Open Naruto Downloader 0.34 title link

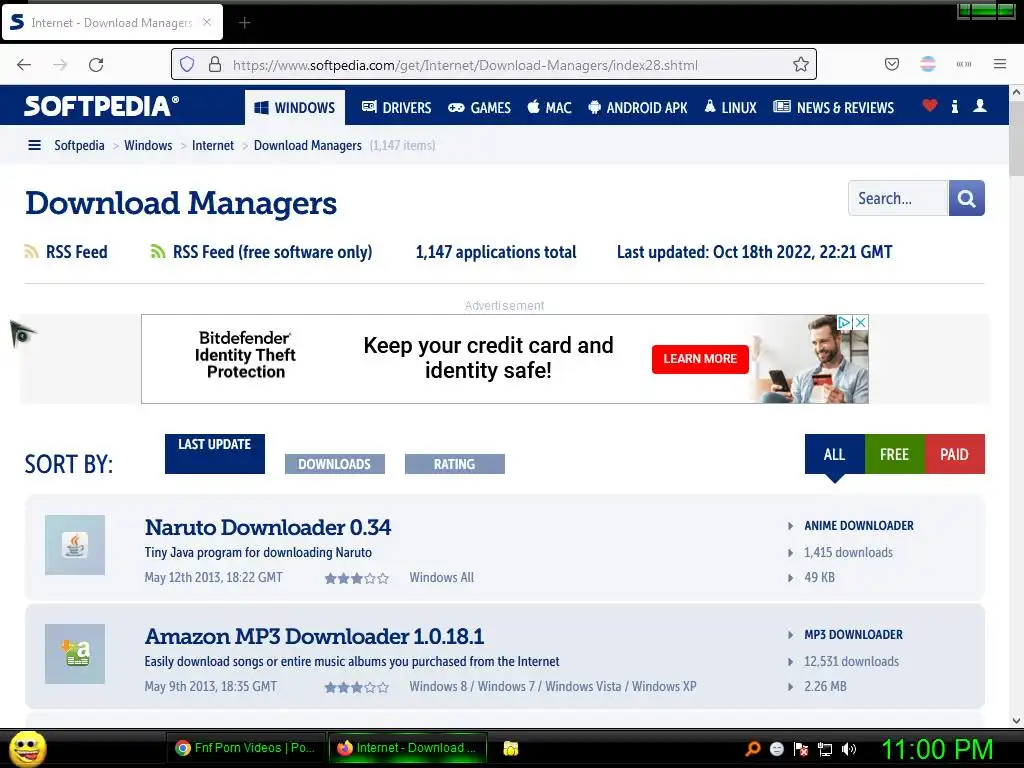coord(268,527)
